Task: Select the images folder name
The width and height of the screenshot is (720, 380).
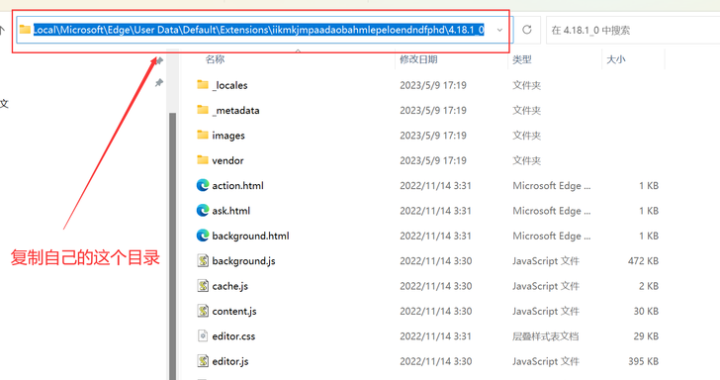Action: tap(228, 136)
